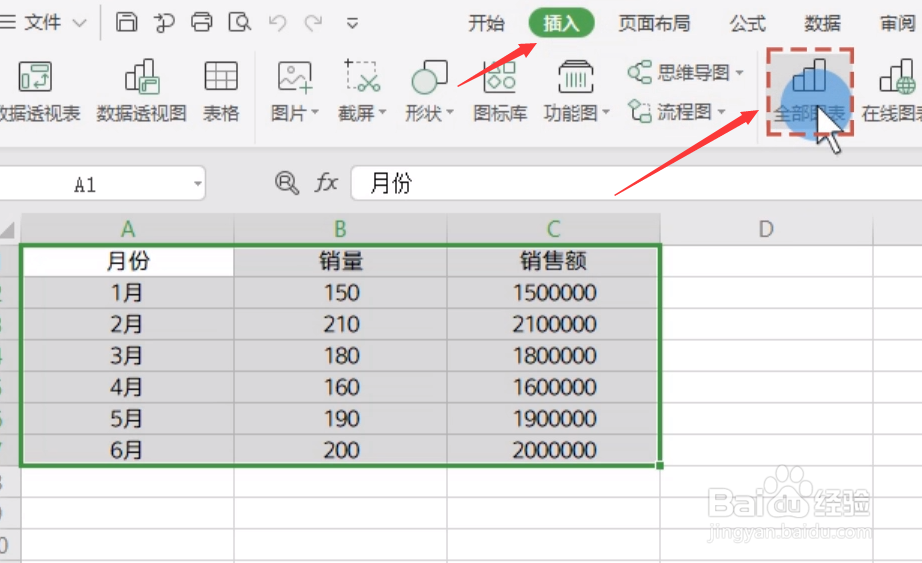Expand the 文件 menu dropdown arrow
Screen dimensions: 922x563
[x=79, y=24]
